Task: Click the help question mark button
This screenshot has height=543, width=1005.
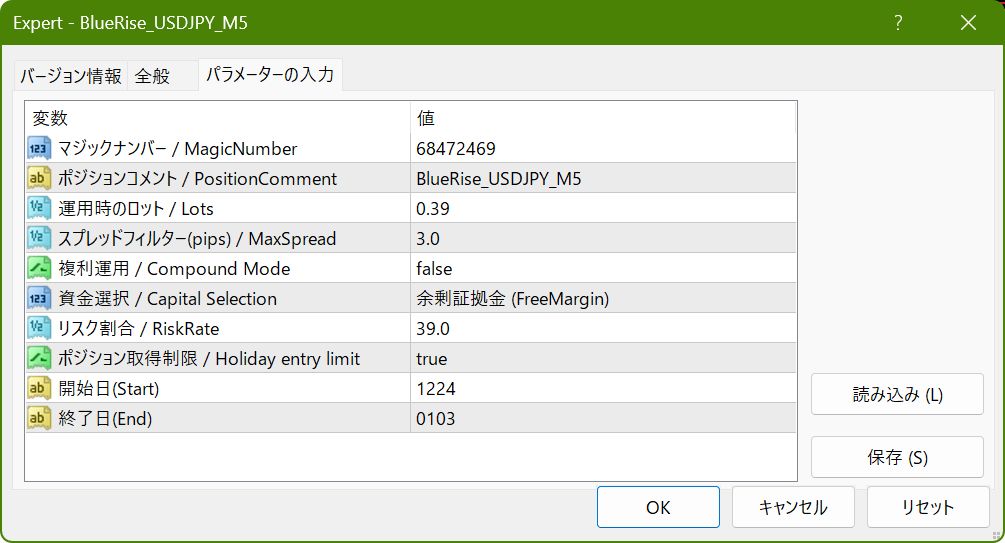Action: (898, 23)
